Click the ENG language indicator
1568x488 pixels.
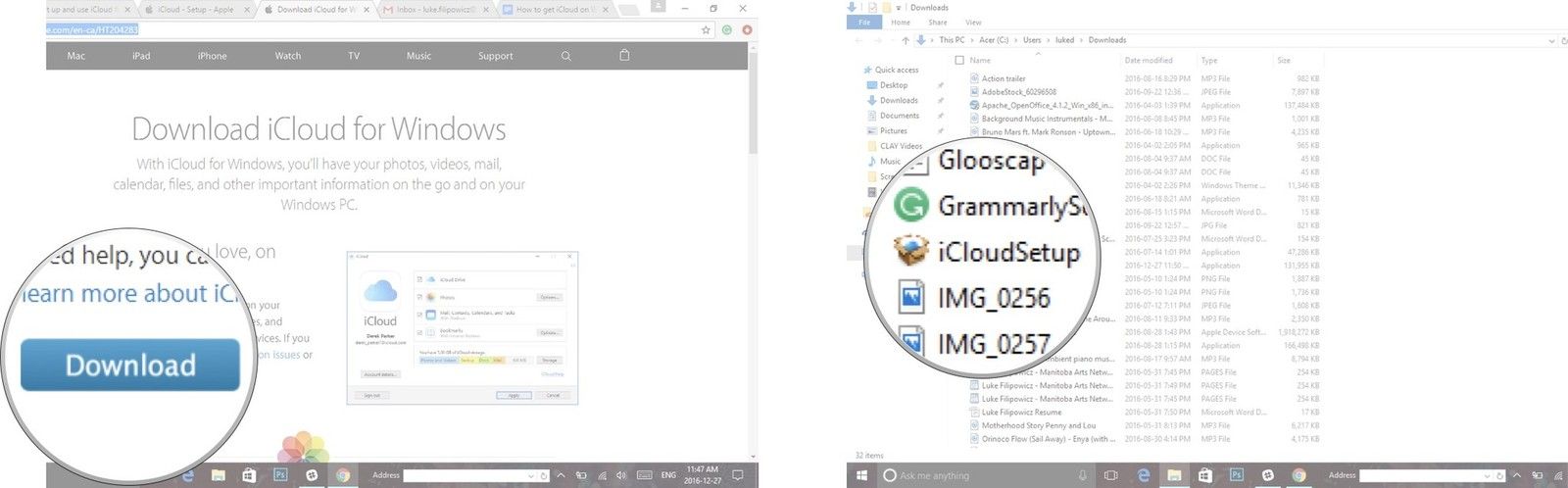[x=668, y=475]
